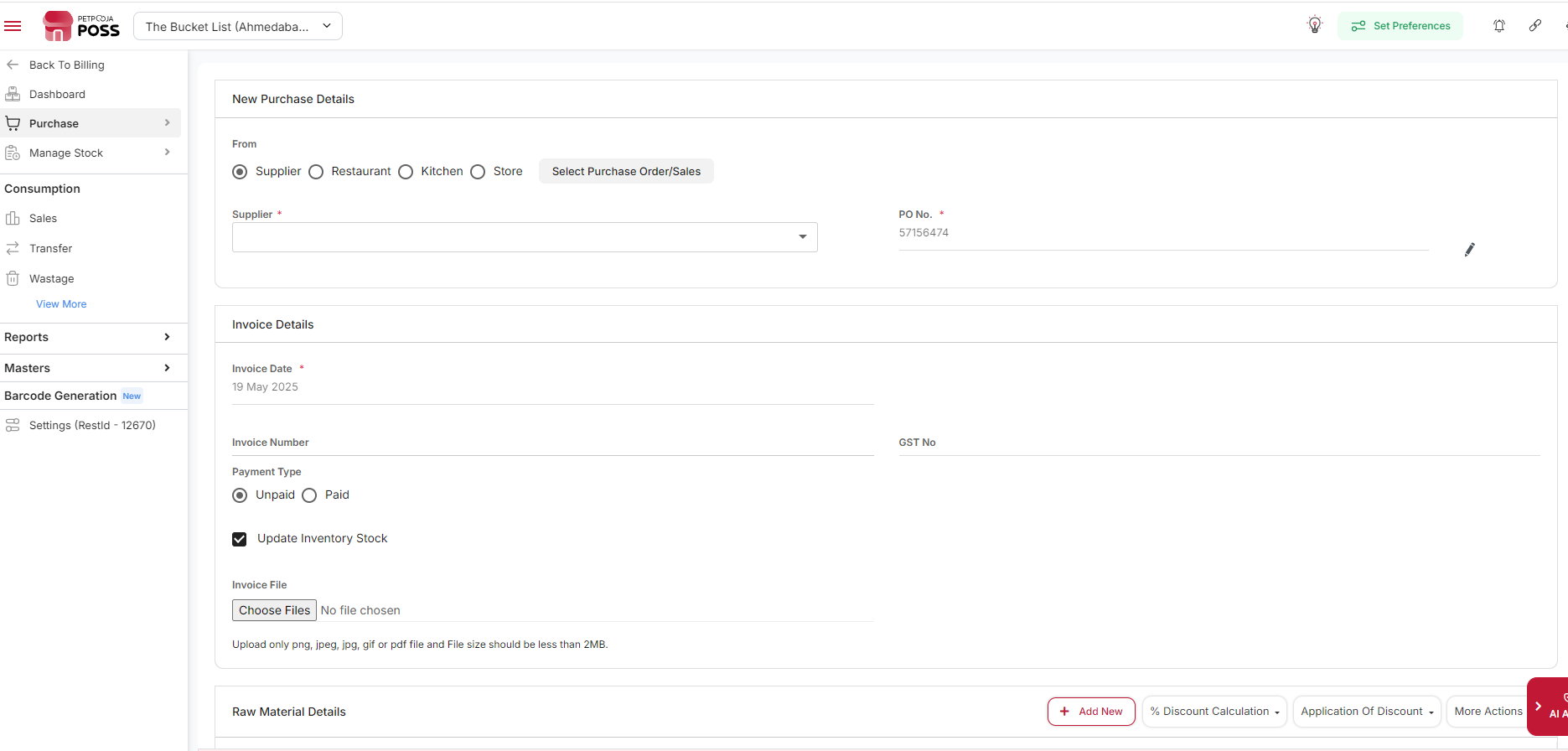Open Sales in Consumption section
The image size is (1568, 751).
[43, 218]
